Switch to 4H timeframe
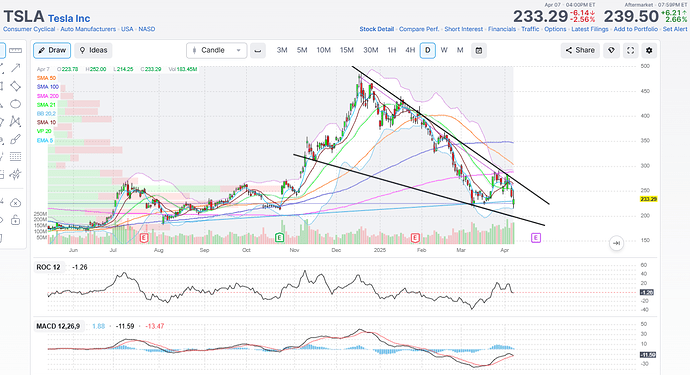This screenshot has width=690, height=375. click(410, 50)
